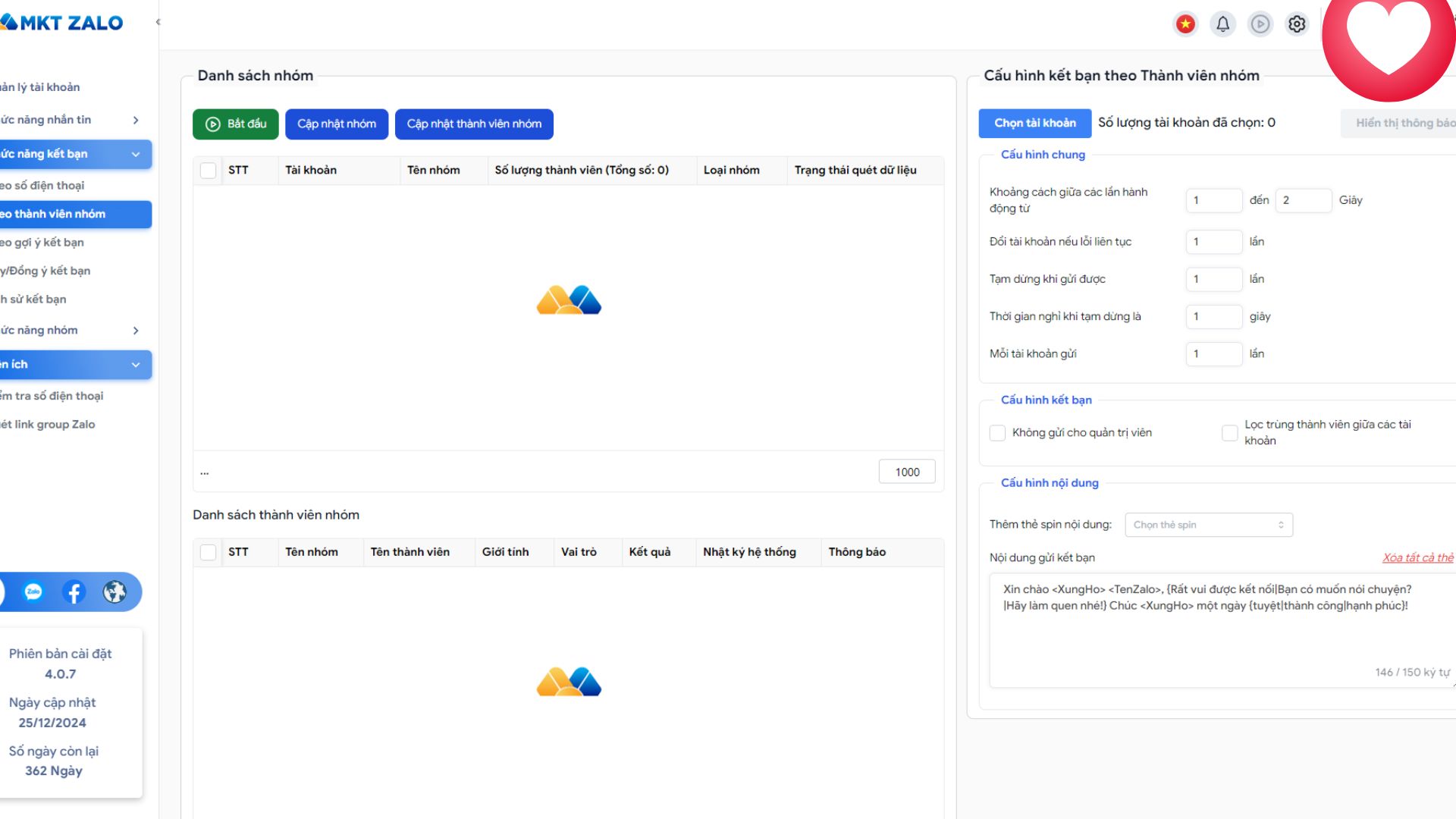Click update date 25/12/2024 text
The image size is (1456, 819).
pos(52,723)
